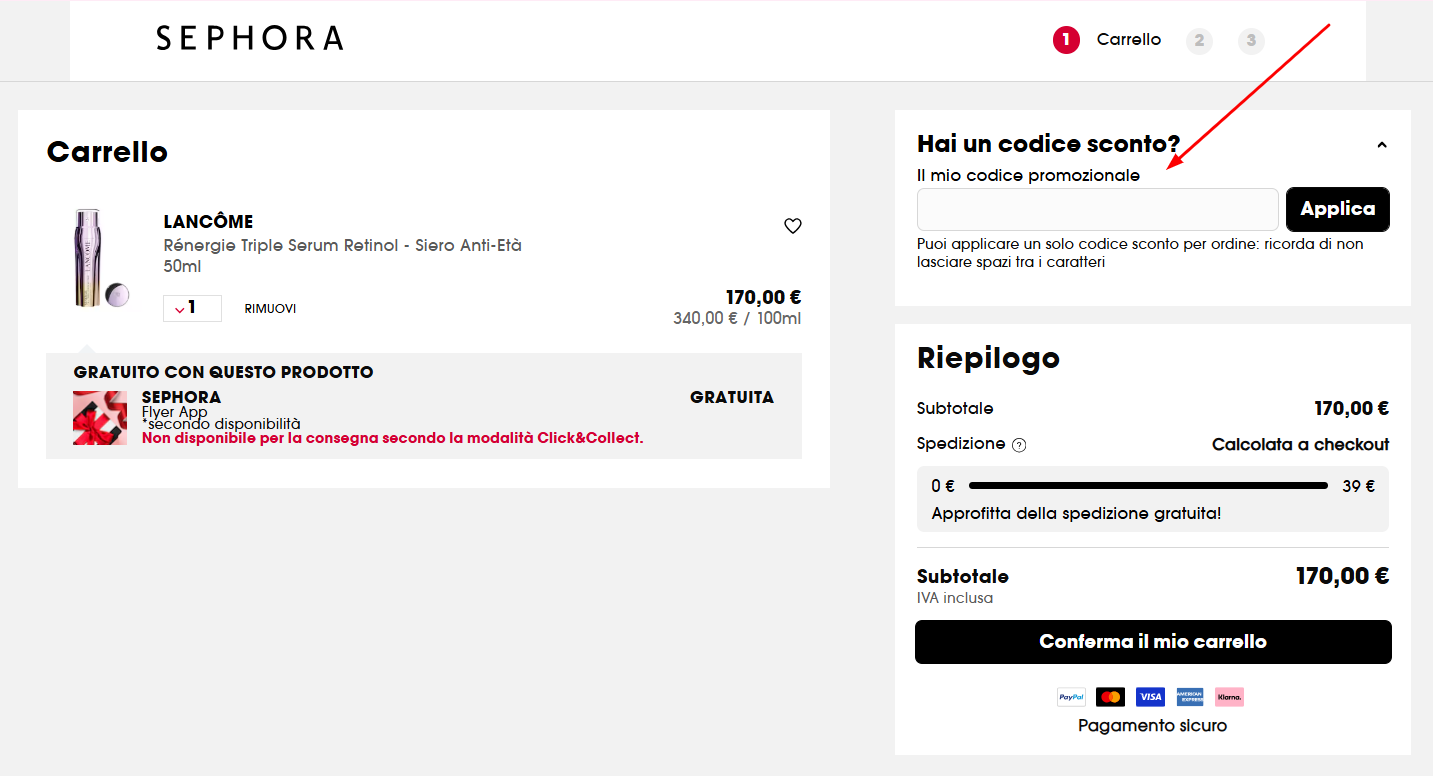
Task: Click the Sephora logo
Action: point(249,39)
